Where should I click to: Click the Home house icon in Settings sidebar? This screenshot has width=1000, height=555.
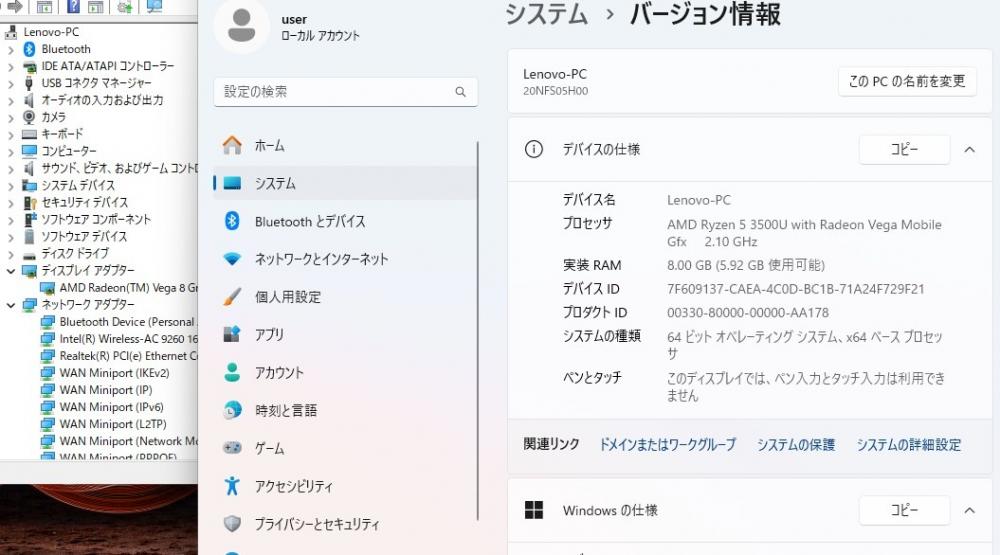coord(232,145)
